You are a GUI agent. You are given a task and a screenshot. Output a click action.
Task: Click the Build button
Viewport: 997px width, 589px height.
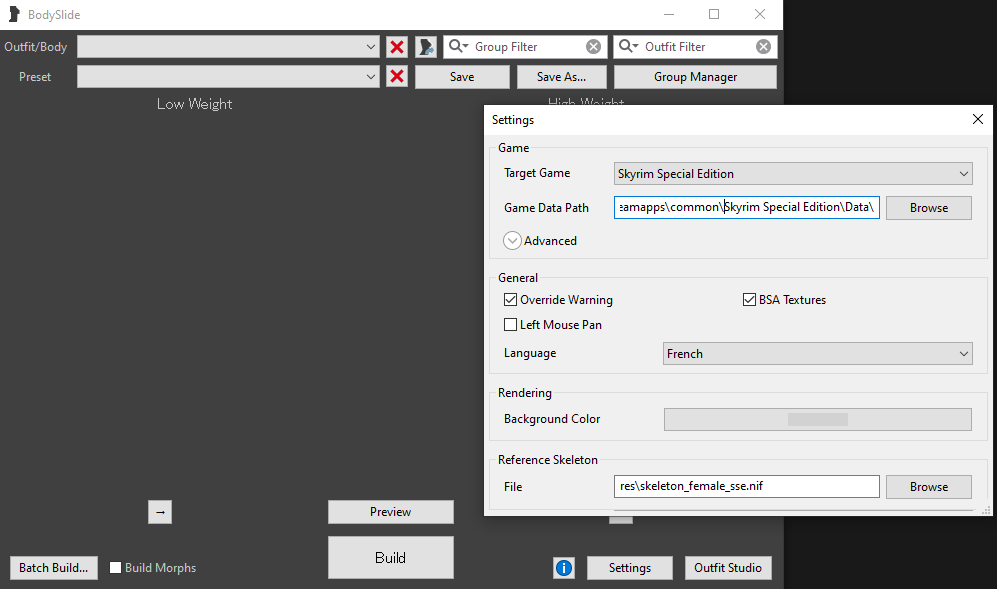(x=391, y=558)
